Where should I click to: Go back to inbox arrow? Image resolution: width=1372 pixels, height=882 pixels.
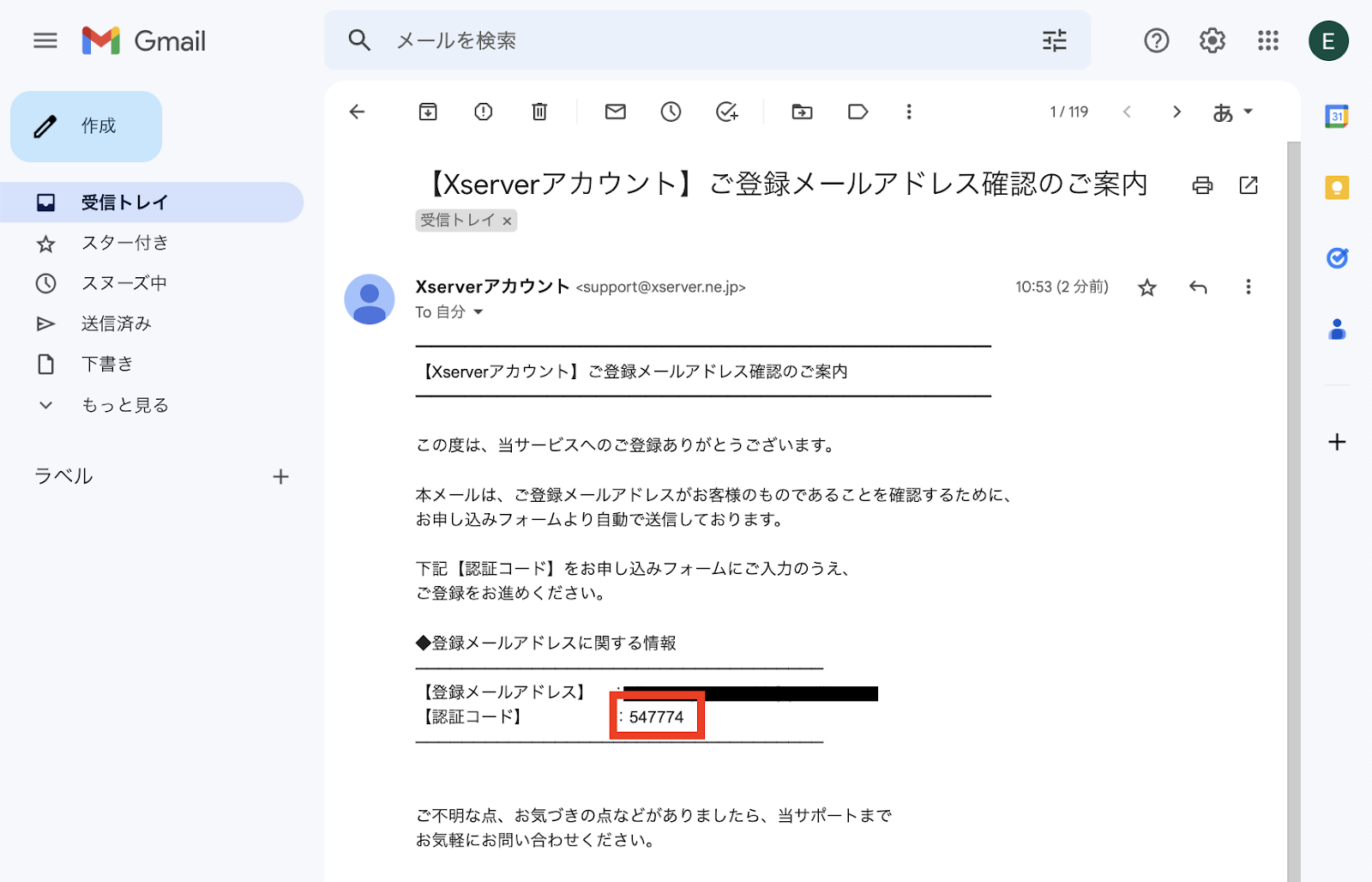(358, 112)
